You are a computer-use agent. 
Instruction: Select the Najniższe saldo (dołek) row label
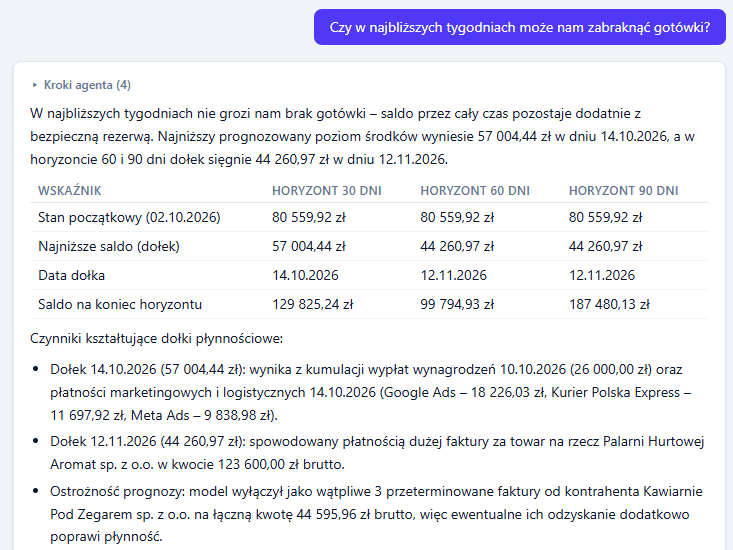109,246
